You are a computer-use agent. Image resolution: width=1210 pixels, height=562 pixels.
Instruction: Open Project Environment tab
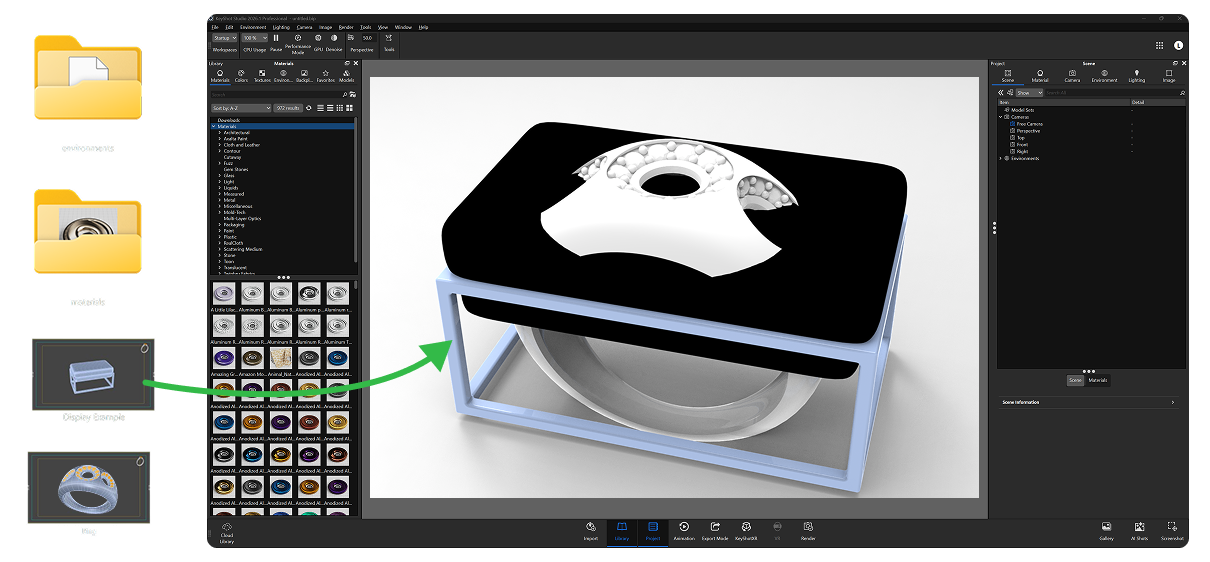1104,76
